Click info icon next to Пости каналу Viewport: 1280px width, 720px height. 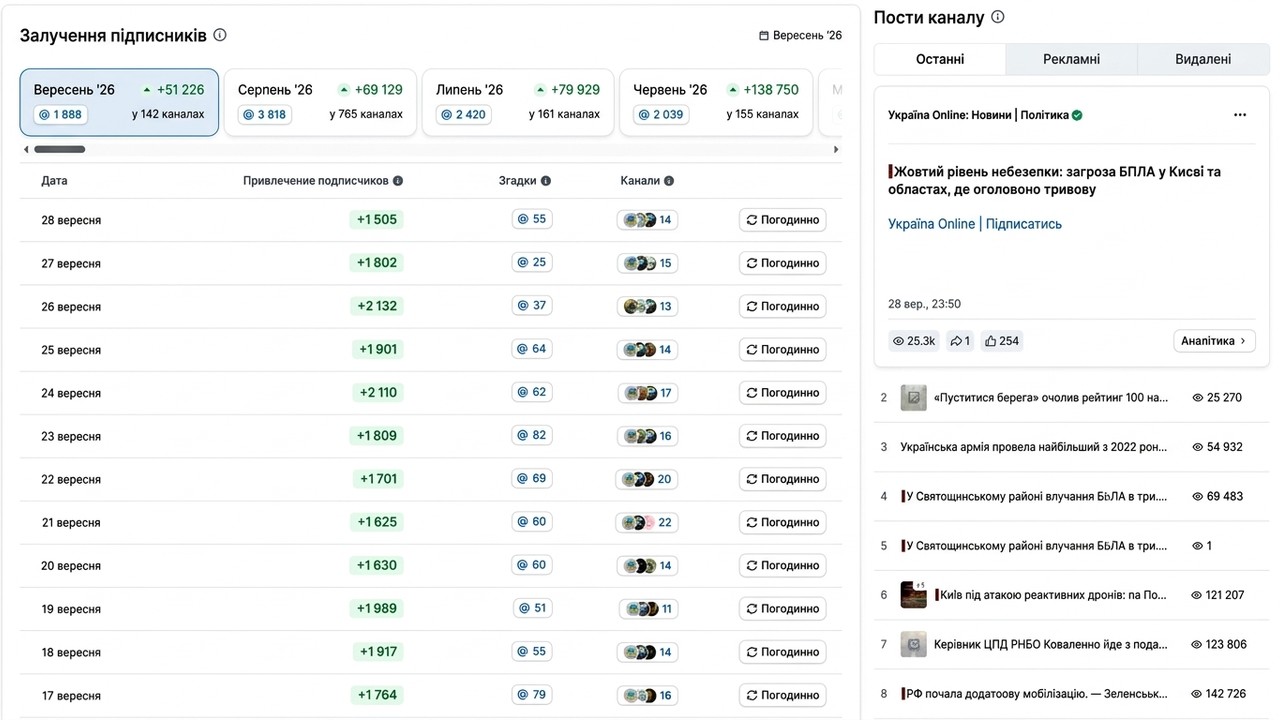(x=997, y=17)
